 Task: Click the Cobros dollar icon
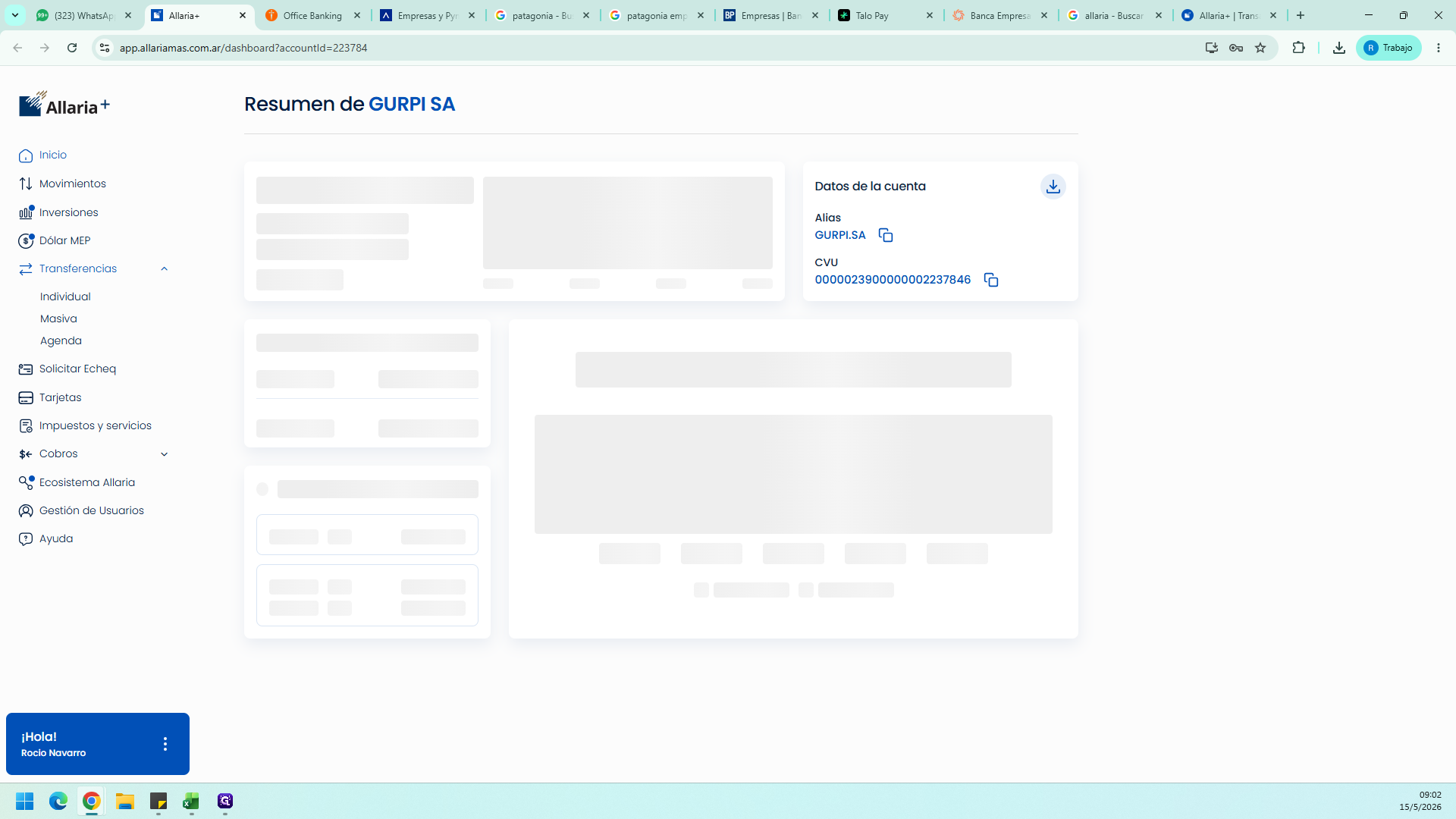point(26,454)
